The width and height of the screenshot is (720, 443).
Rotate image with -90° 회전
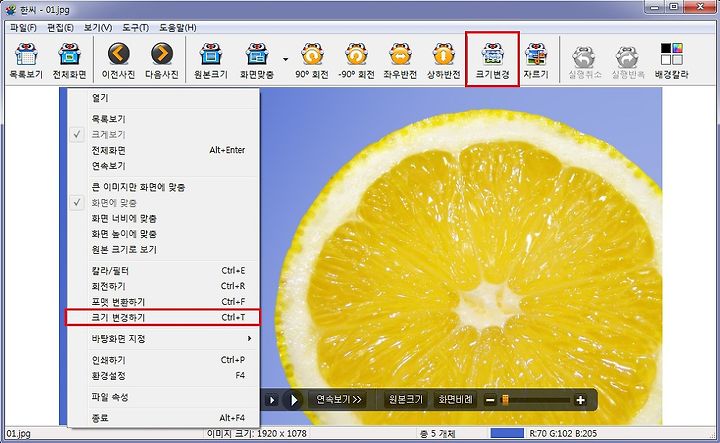356,61
